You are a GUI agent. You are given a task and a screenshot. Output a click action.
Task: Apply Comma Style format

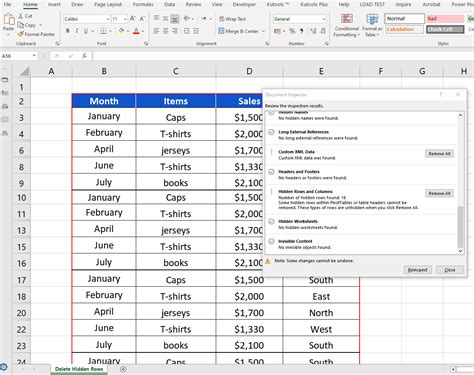[302, 31]
